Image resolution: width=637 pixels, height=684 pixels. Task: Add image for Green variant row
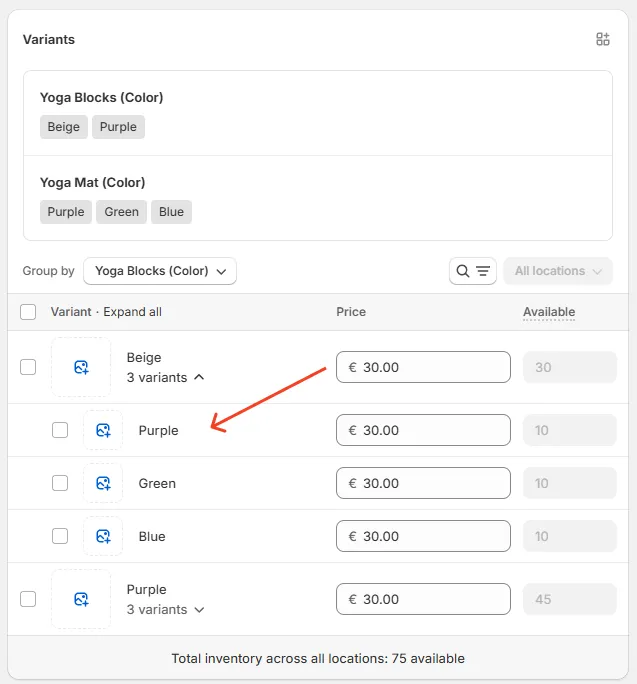coord(103,483)
